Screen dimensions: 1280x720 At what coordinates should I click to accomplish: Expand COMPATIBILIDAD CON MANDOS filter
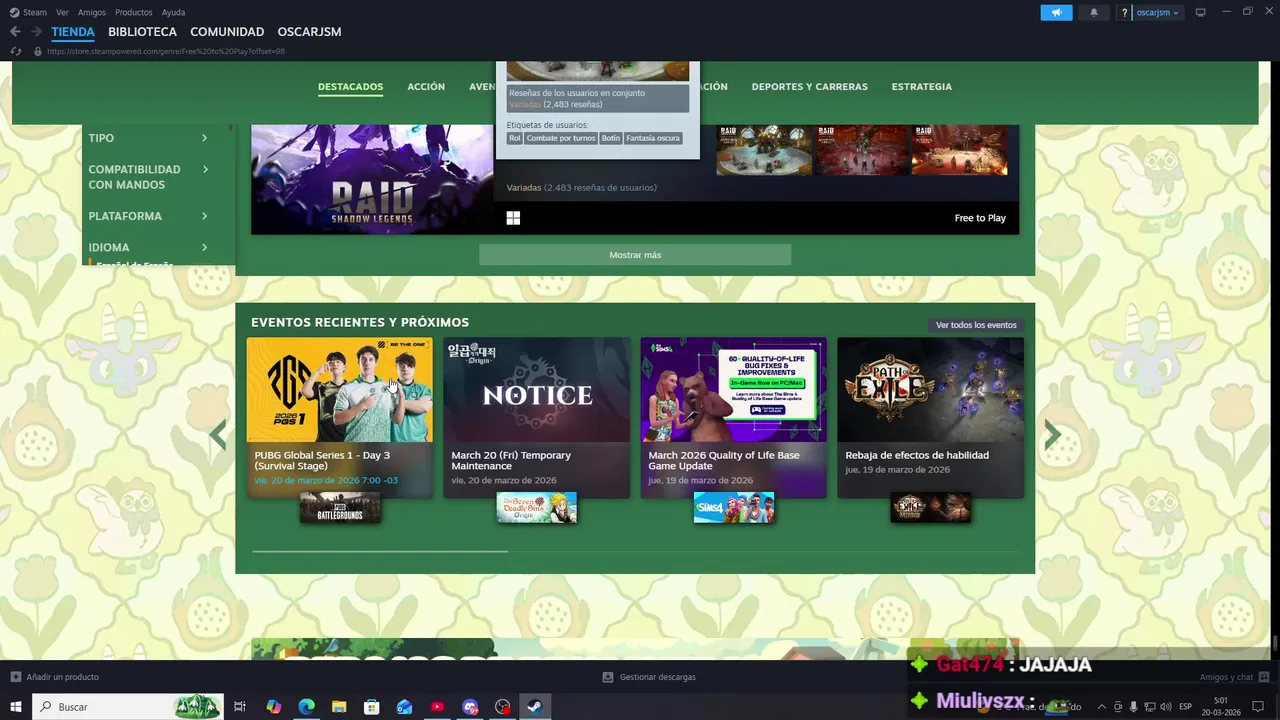tap(148, 177)
